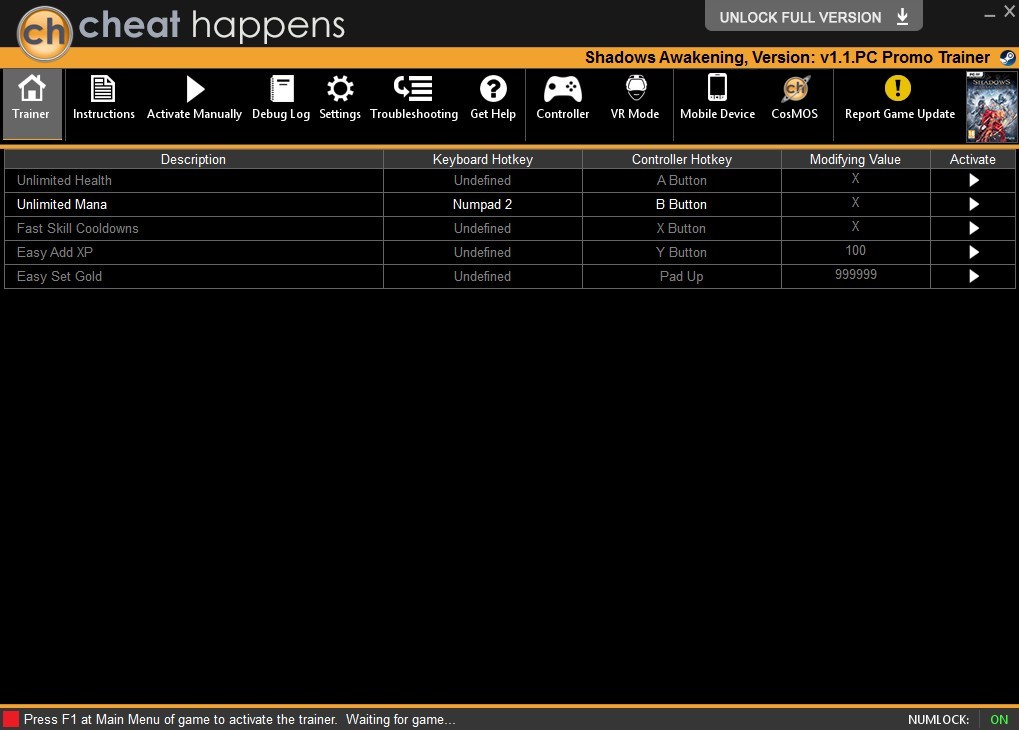Click Pad Up controller hotkey

(681, 277)
